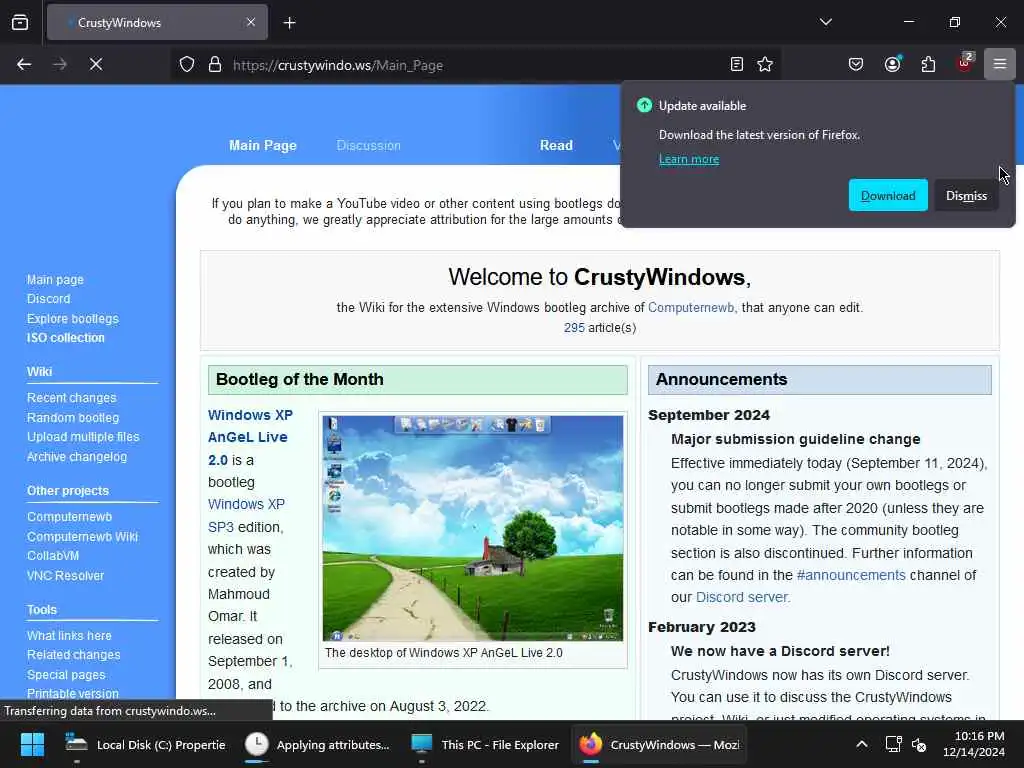
Task: Open ISO collection sidebar link
Action: coord(65,338)
